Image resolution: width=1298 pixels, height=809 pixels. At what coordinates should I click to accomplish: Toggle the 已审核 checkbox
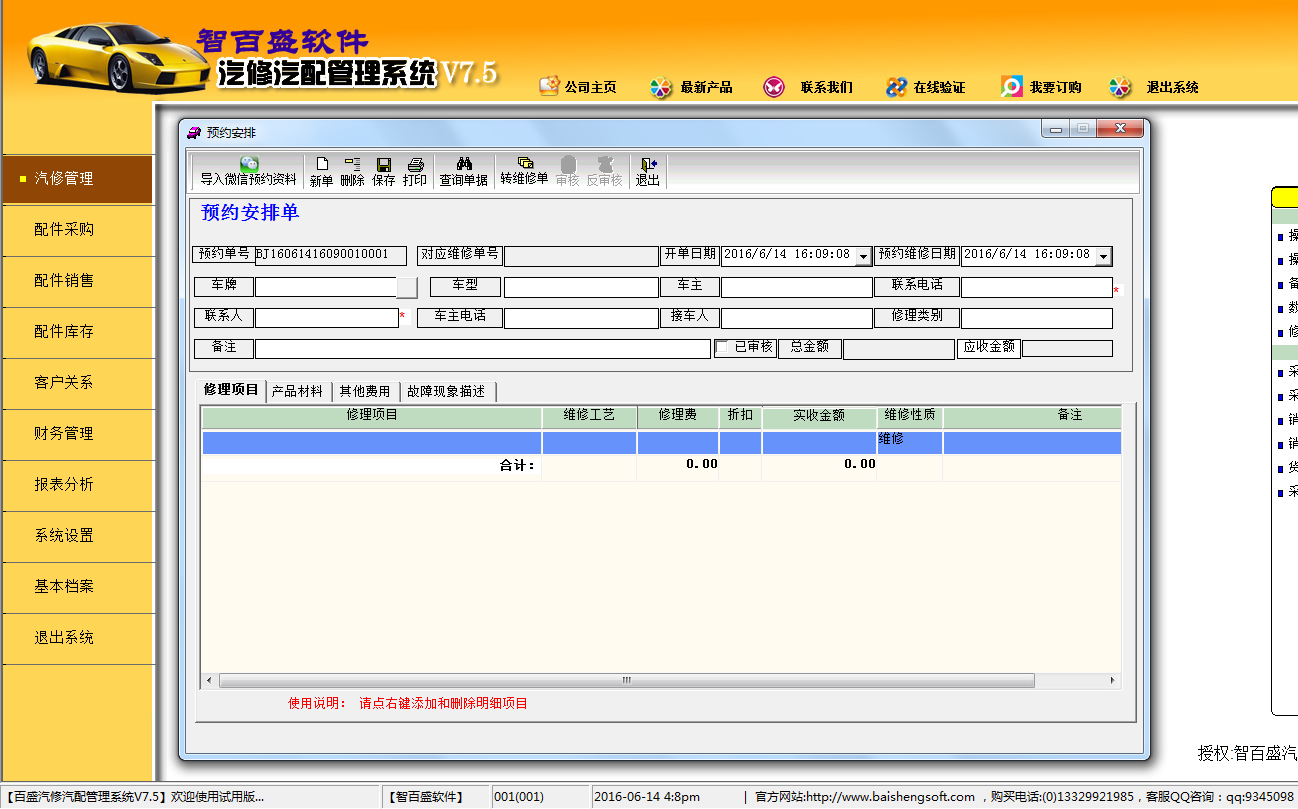722,348
